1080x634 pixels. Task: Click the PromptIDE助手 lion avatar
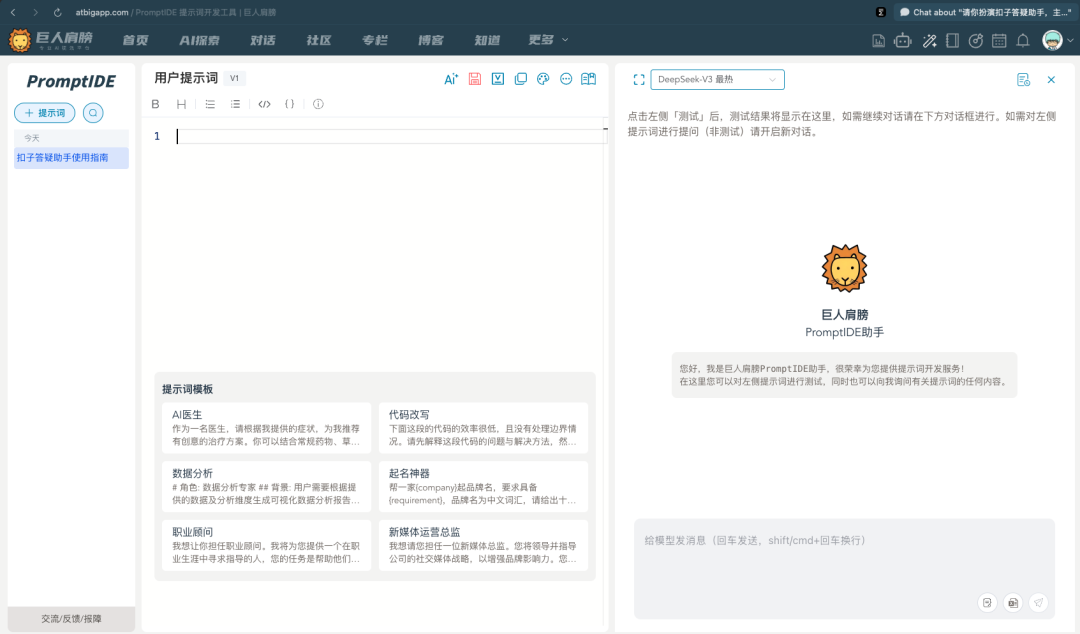point(844,268)
